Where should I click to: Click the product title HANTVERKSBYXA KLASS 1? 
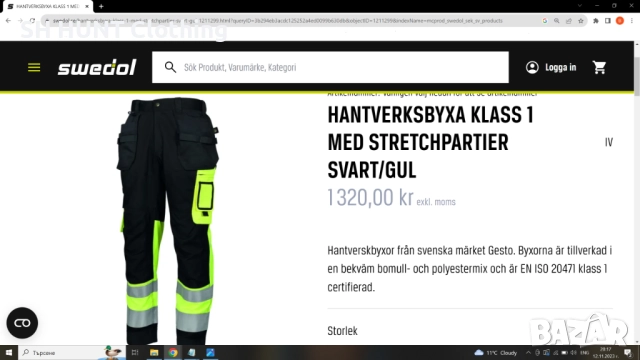[x=431, y=142]
